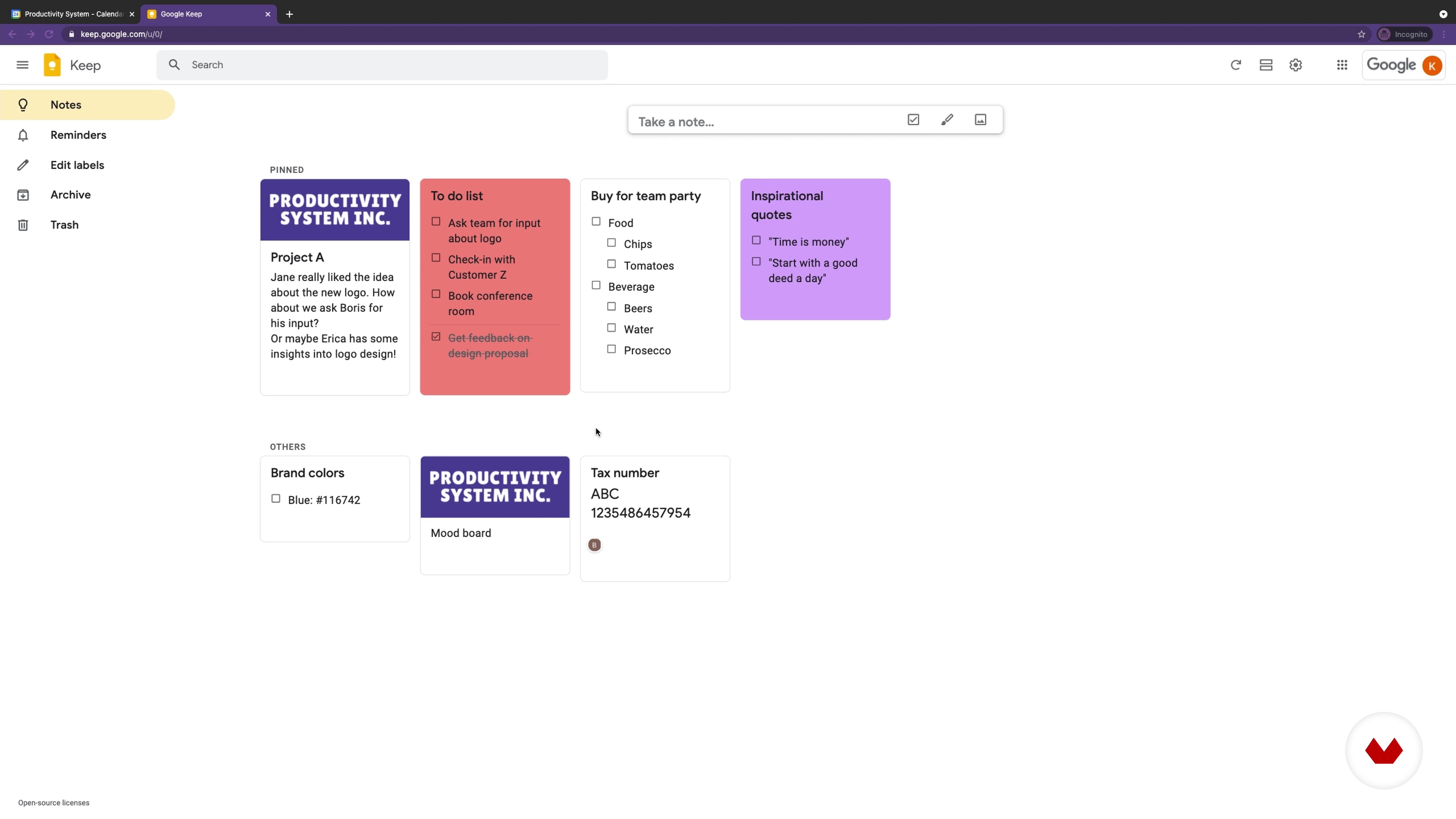
Task: Open Reminders in the sidebar
Action: pyautogui.click(x=88, y=135)
